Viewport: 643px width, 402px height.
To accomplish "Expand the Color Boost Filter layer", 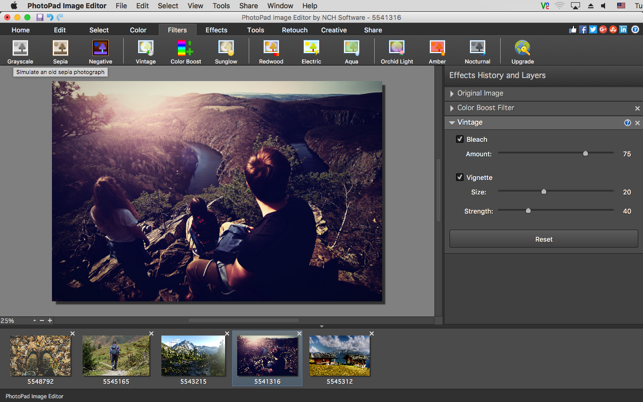I will pyautogui.click(x=451, y=108).
